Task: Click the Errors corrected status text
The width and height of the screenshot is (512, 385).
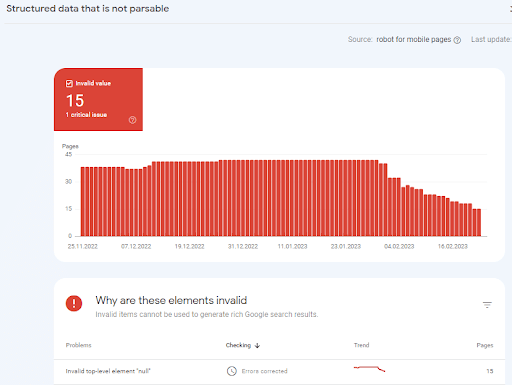Action: [264, 371]
